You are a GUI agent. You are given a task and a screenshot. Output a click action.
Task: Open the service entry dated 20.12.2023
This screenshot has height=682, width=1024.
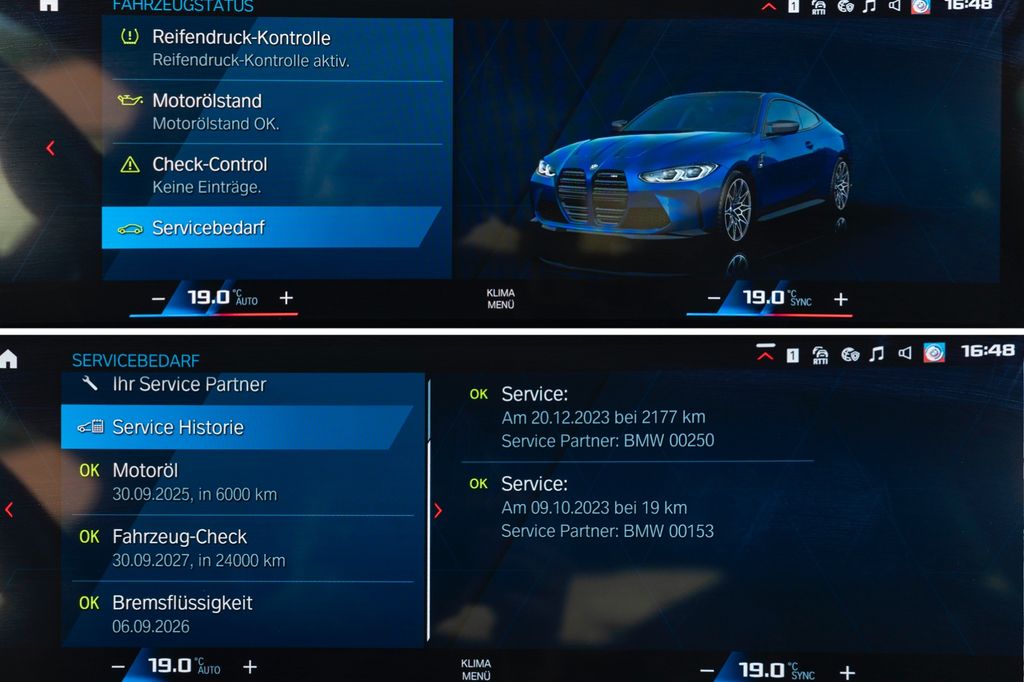point(607,417)
